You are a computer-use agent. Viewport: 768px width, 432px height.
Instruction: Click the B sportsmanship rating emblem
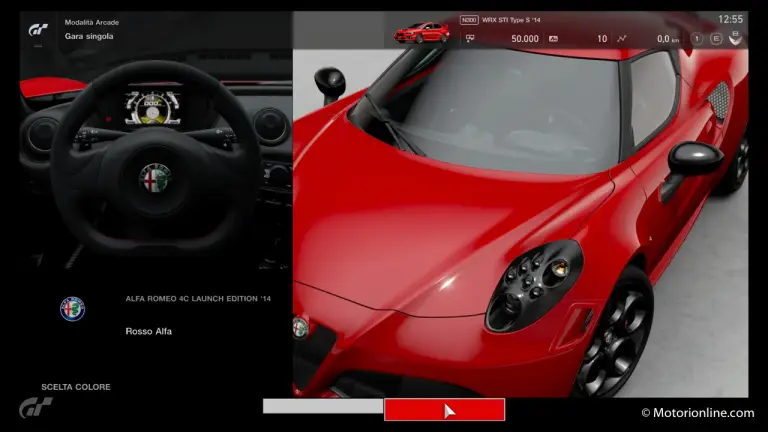[735, 38]
